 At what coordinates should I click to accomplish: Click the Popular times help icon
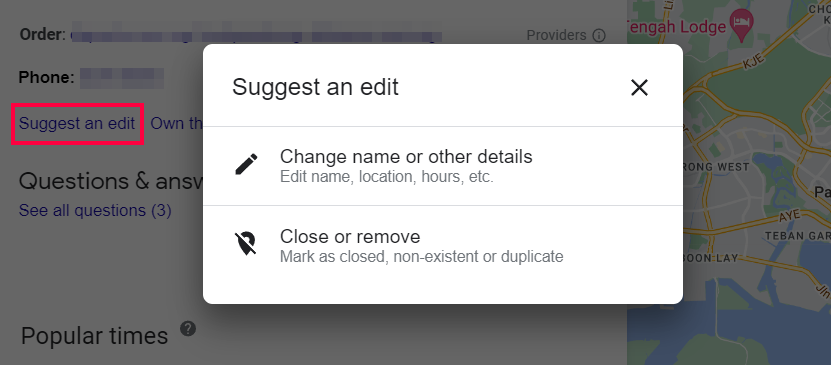pyautogui.click(x=188, y=329)
